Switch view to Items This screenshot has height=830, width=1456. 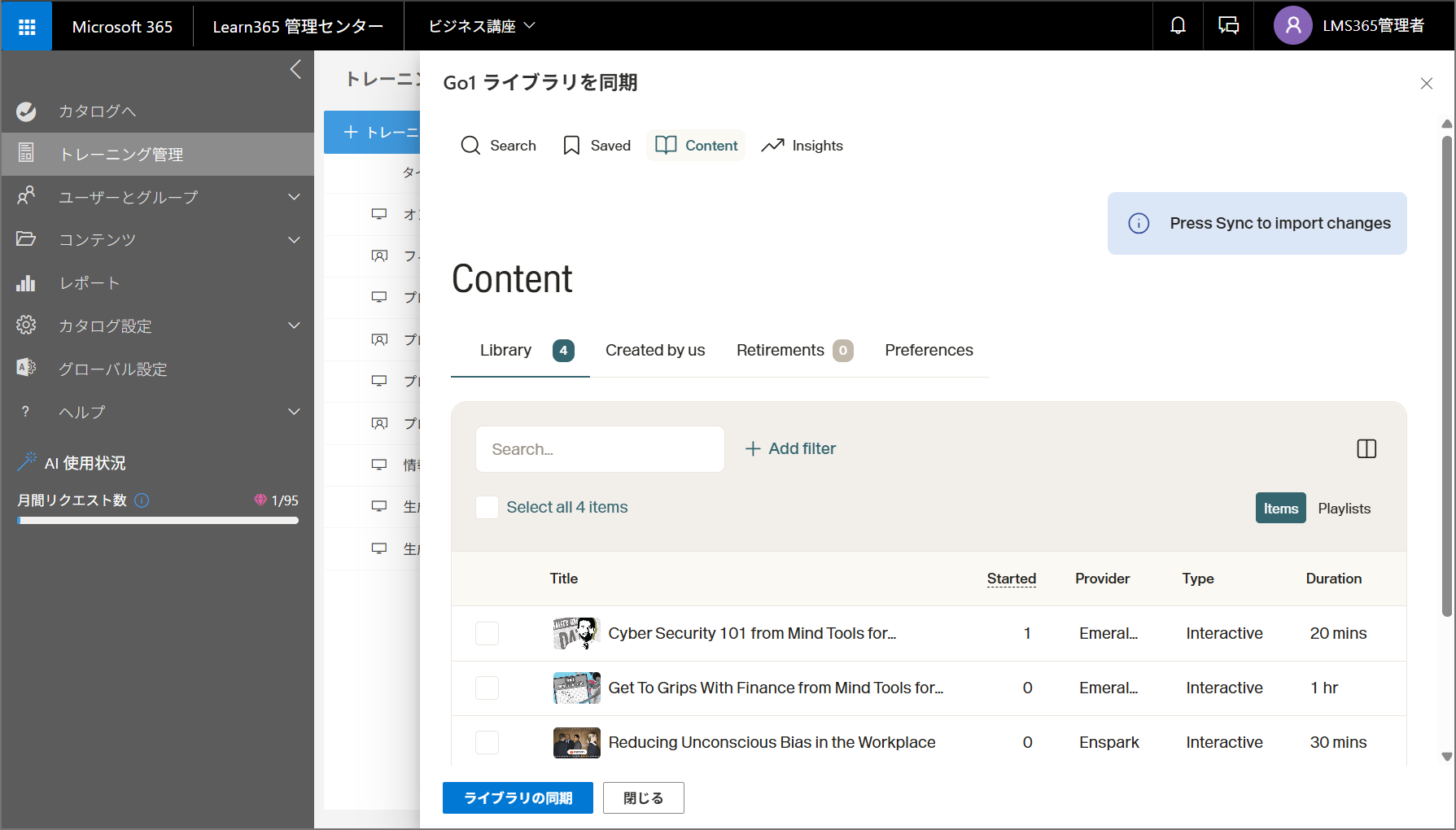[x=1280, y=508]
